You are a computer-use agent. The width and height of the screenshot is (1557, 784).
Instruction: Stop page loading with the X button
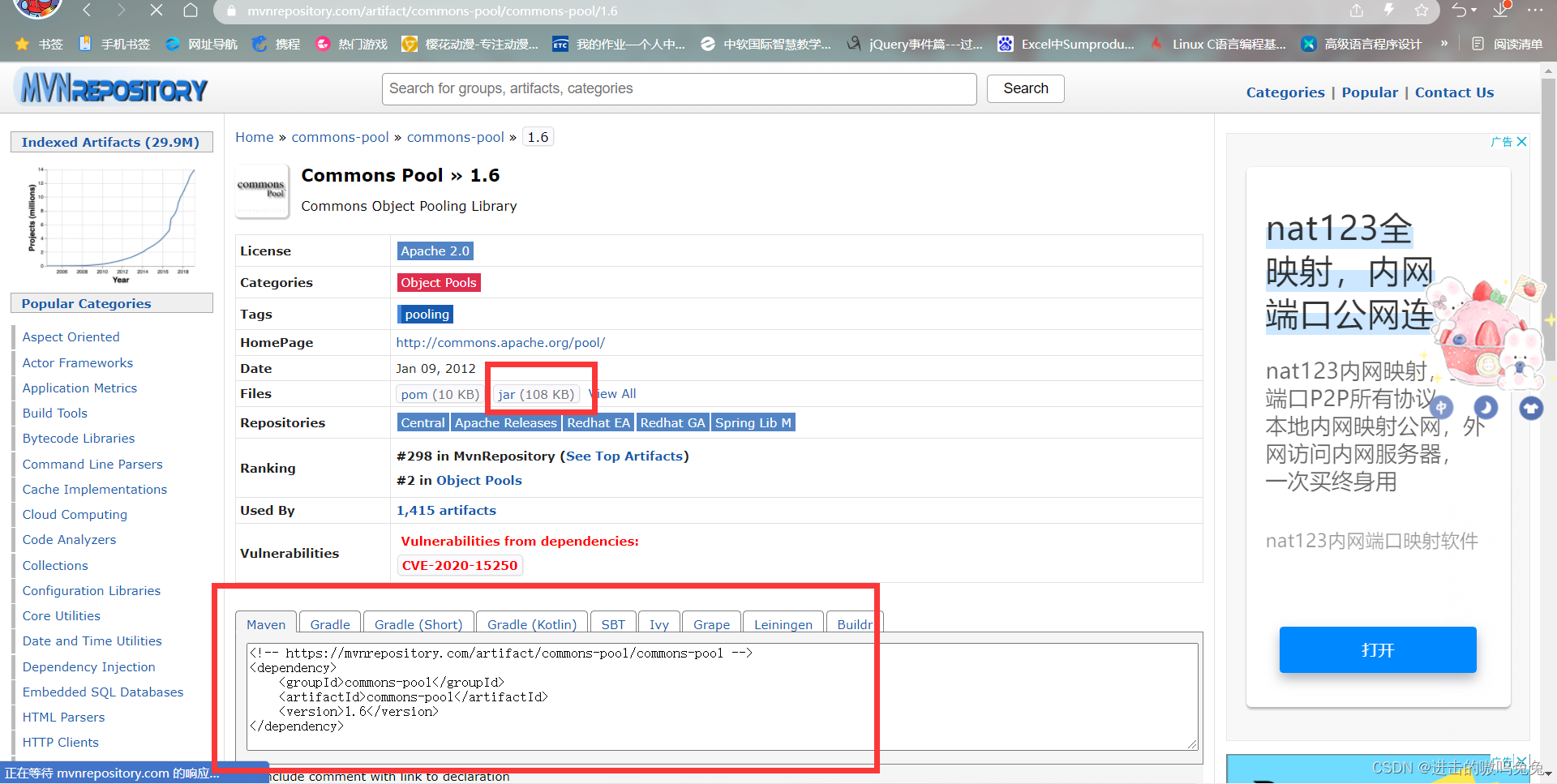[x=157, y=11]
